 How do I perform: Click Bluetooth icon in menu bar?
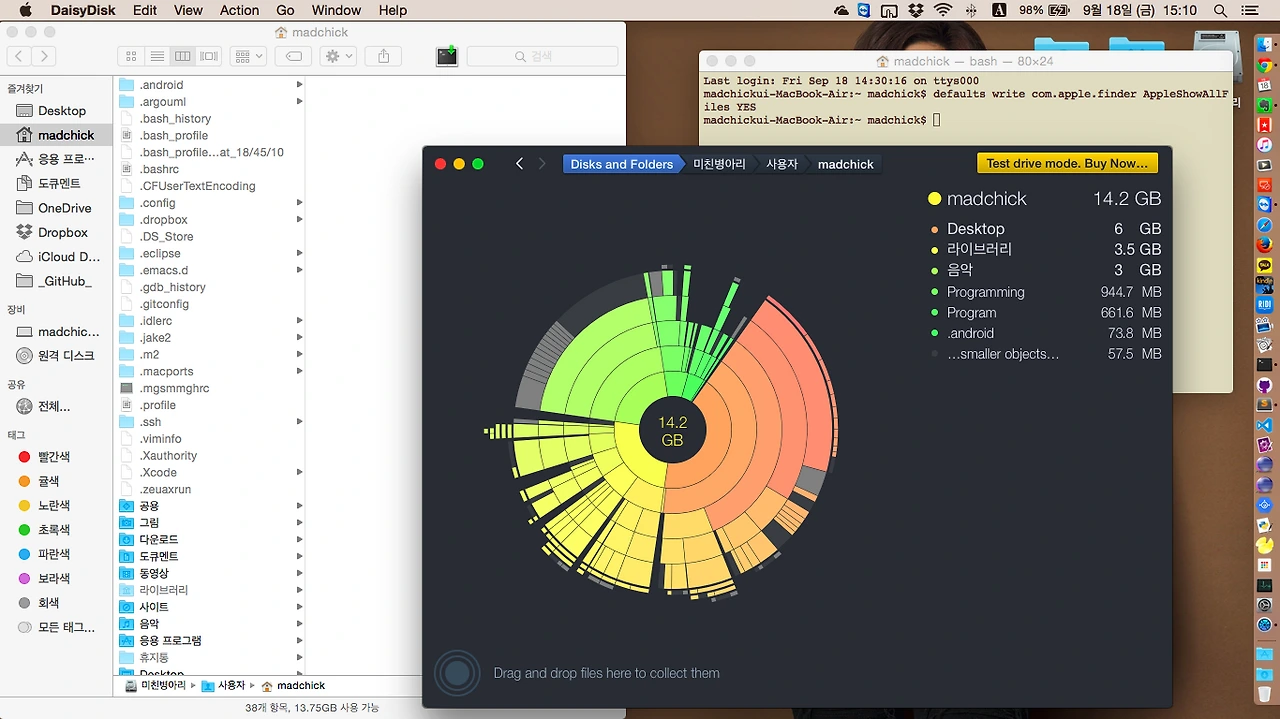pos(971,10)
